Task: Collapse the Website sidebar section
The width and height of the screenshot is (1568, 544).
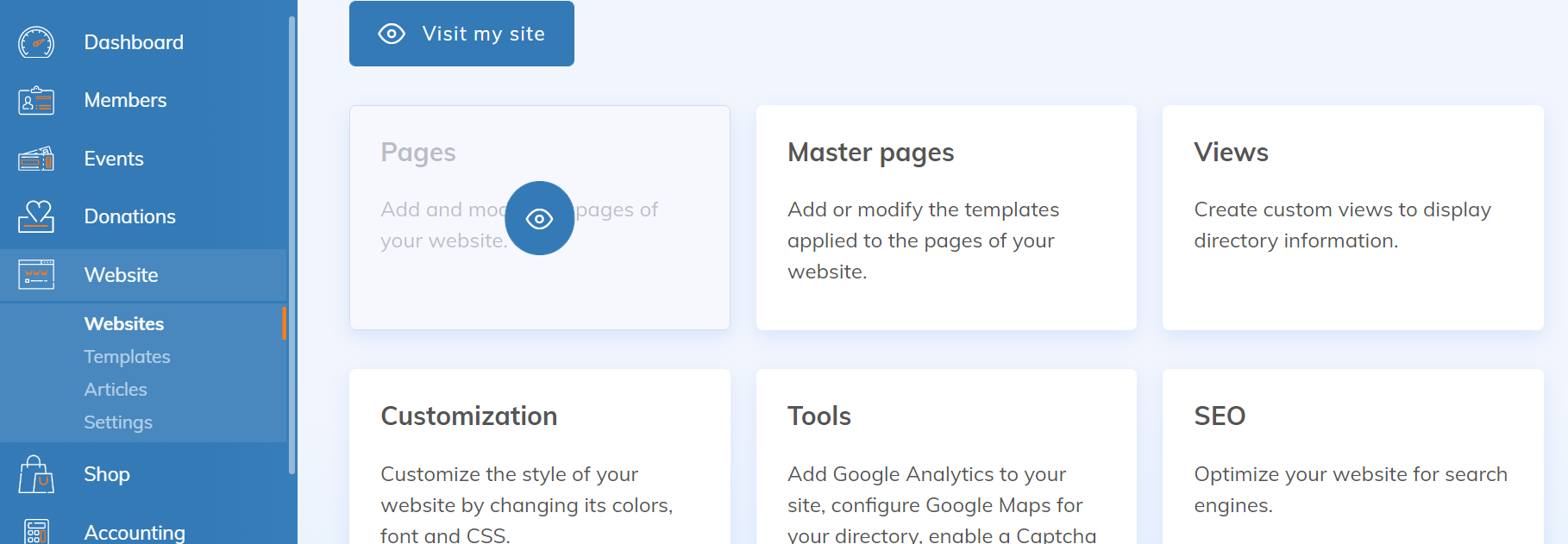Action: 121,275
